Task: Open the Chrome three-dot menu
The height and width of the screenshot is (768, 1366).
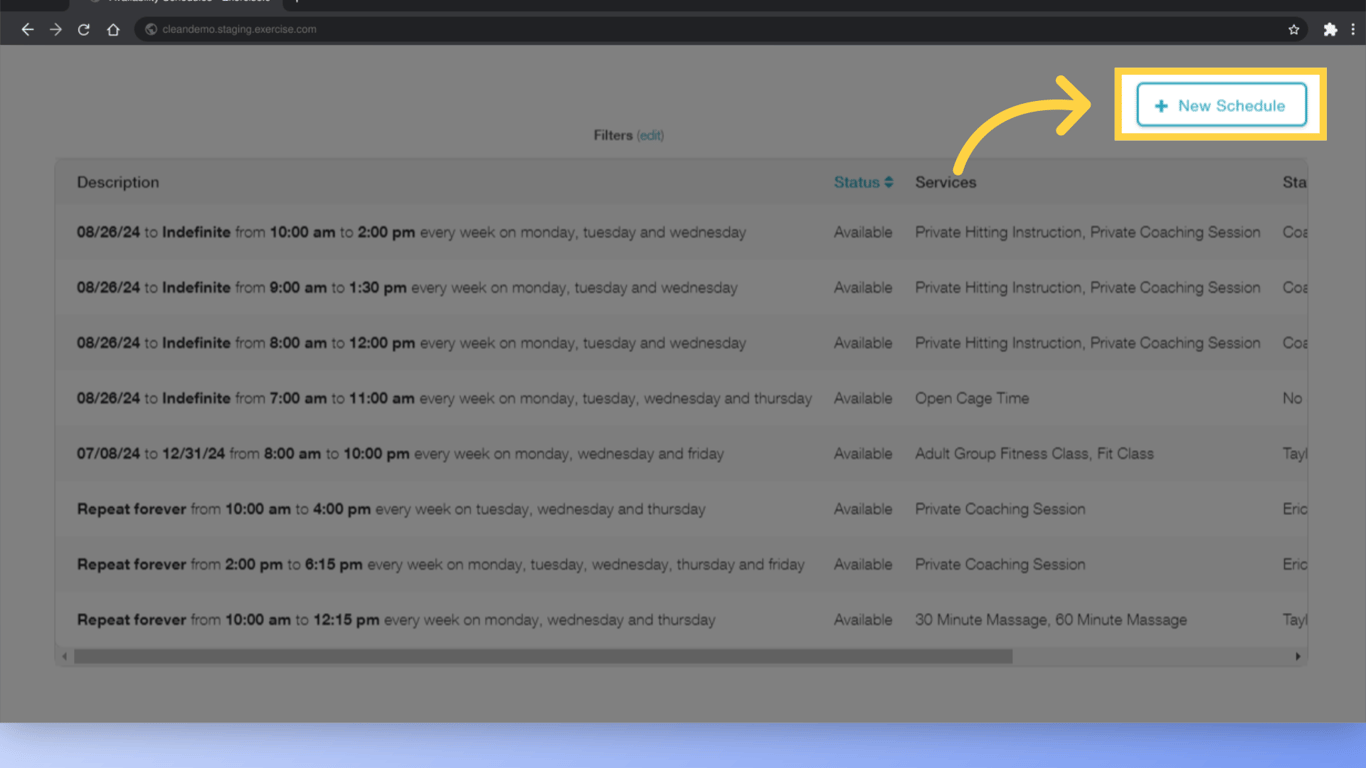Action: [1357, 29]
